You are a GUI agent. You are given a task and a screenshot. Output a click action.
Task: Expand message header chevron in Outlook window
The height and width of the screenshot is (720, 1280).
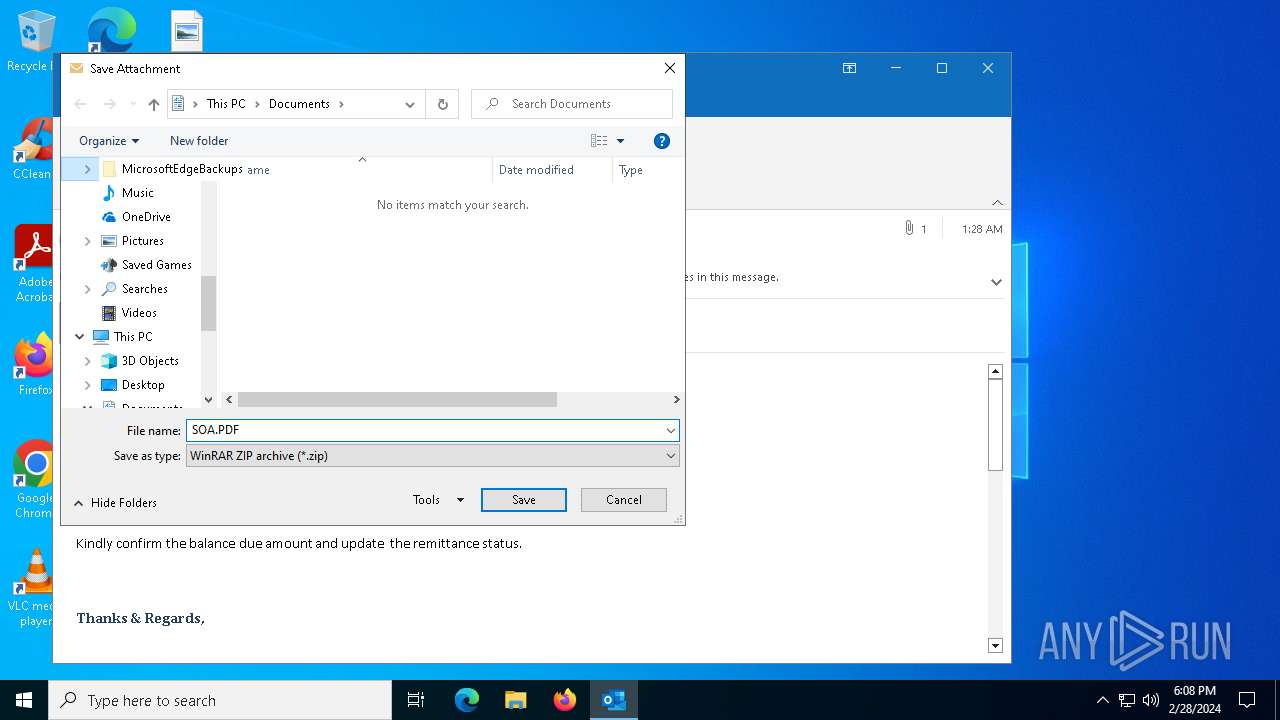click(996, 282)
